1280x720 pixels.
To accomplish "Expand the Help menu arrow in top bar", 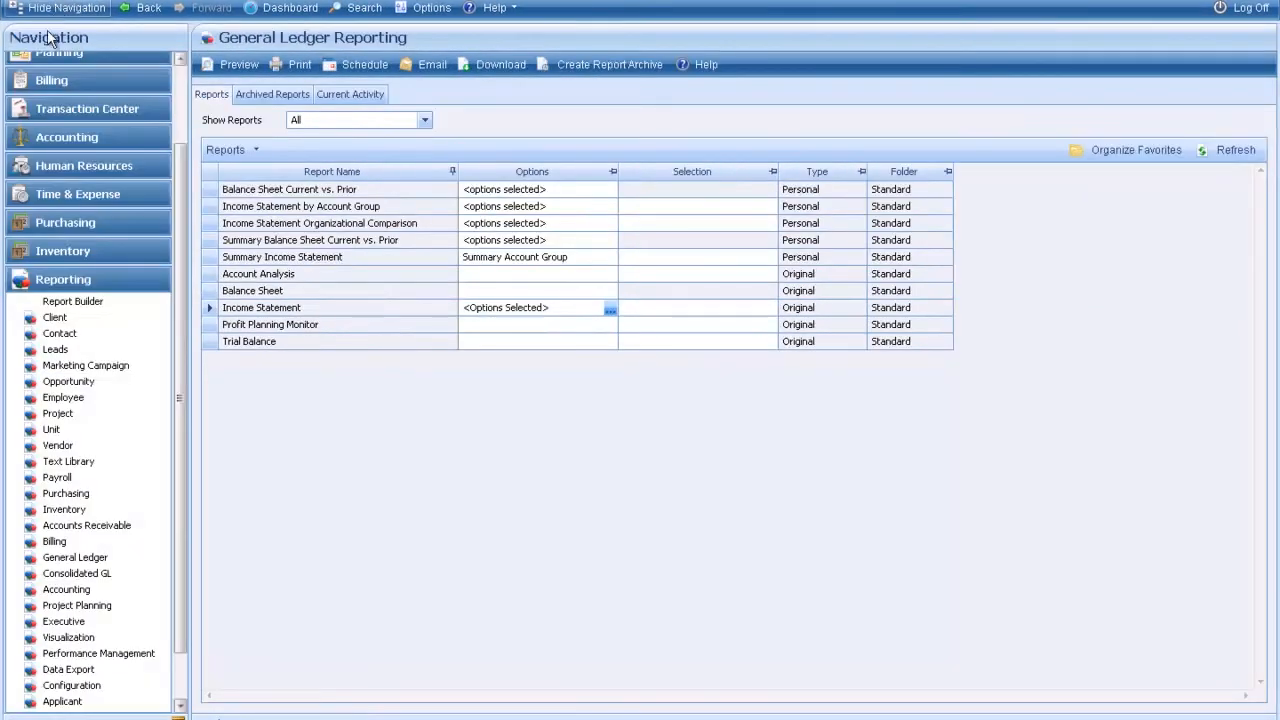I will [514, 8].
